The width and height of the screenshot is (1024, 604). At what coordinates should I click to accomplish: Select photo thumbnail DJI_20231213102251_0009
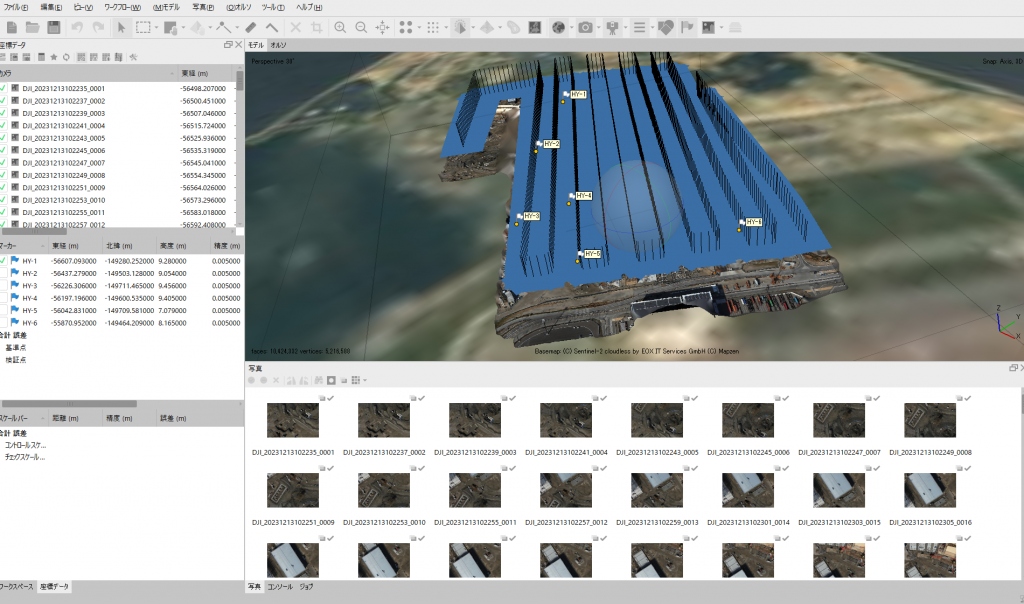(294, 489)
